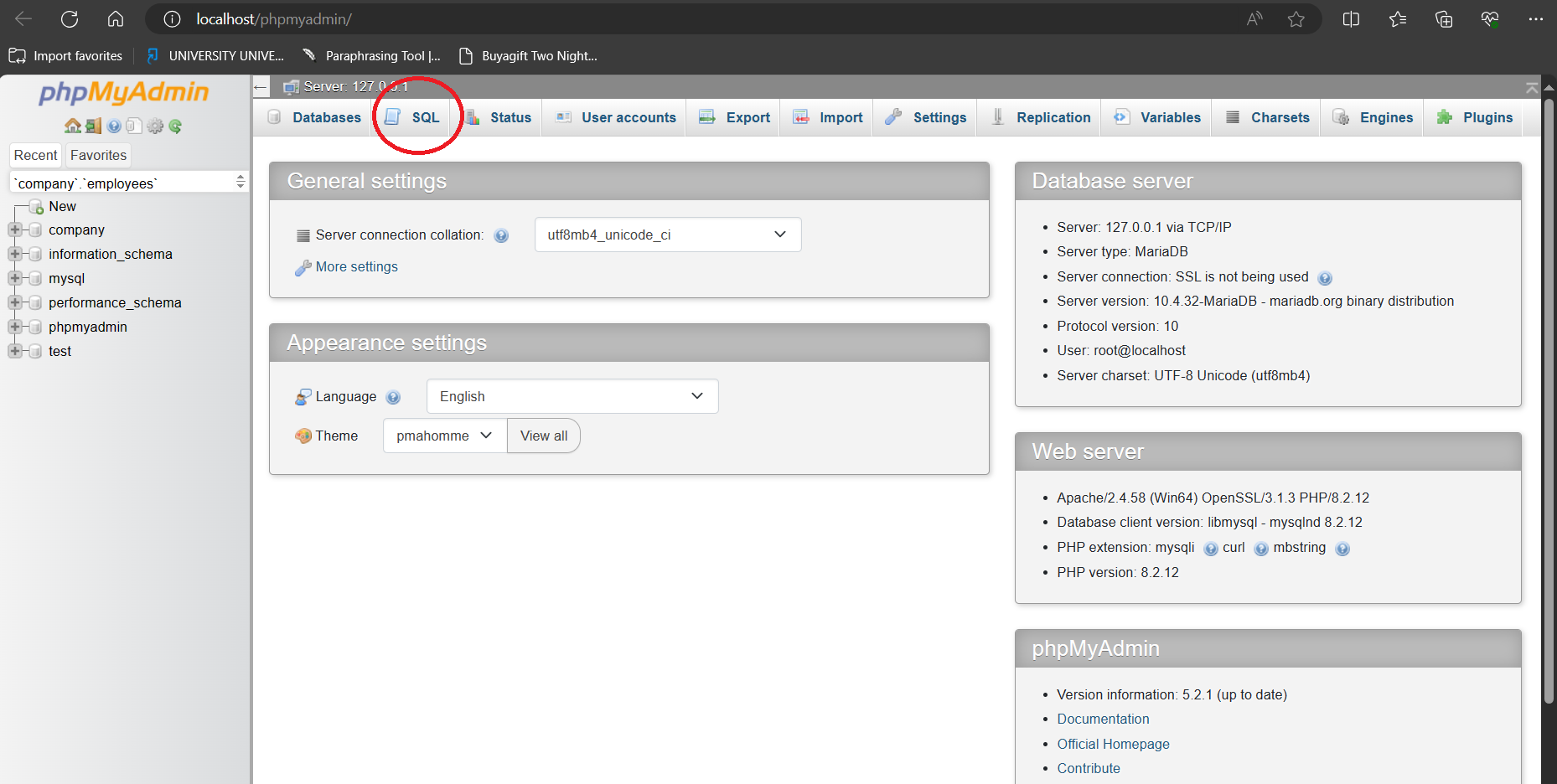Switch to the Databases tab
Image resolution: width=1557 pixels, height=784 pixels.
click(x=314, y=117)
